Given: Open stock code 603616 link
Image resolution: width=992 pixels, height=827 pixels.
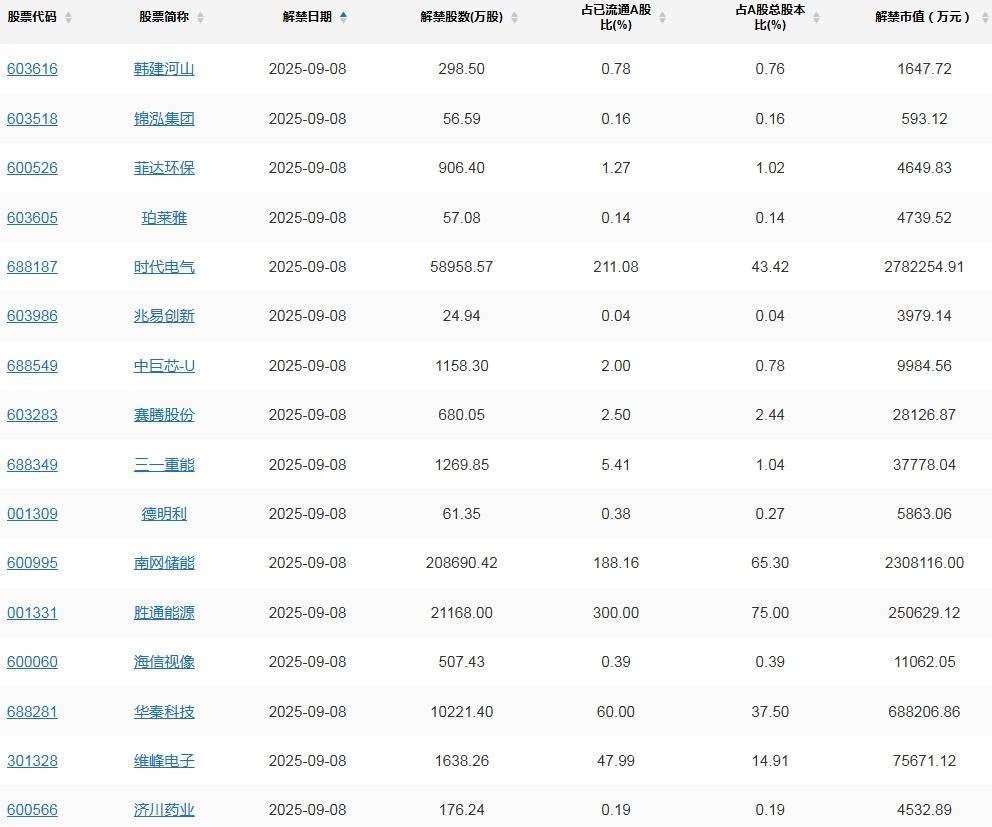Looking at the screenshot, I should tap(32, 69).
